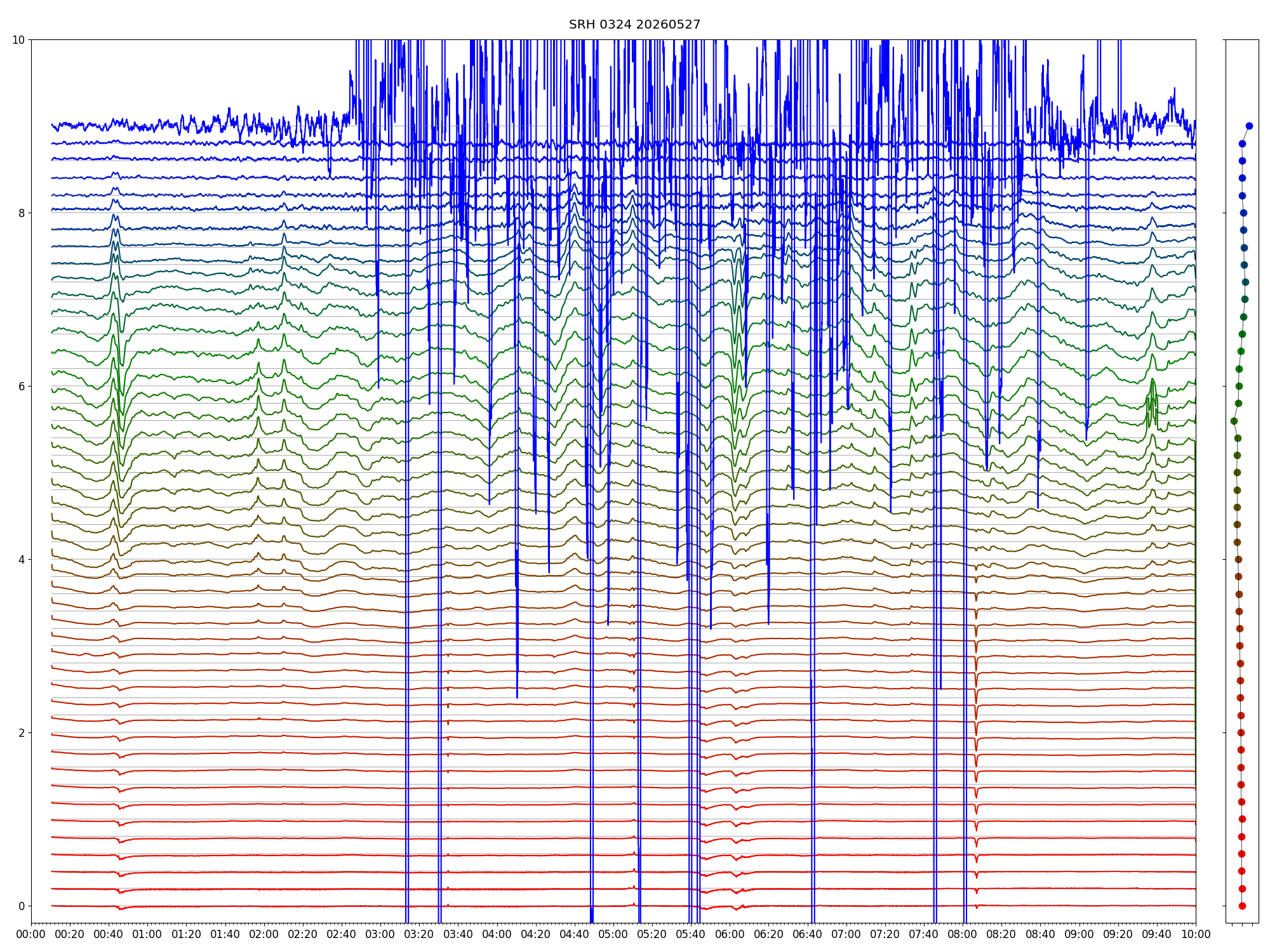Viewport: 1270px width, 952px height.
Task: Click the 02:40 time axis label
Action: 342,935
